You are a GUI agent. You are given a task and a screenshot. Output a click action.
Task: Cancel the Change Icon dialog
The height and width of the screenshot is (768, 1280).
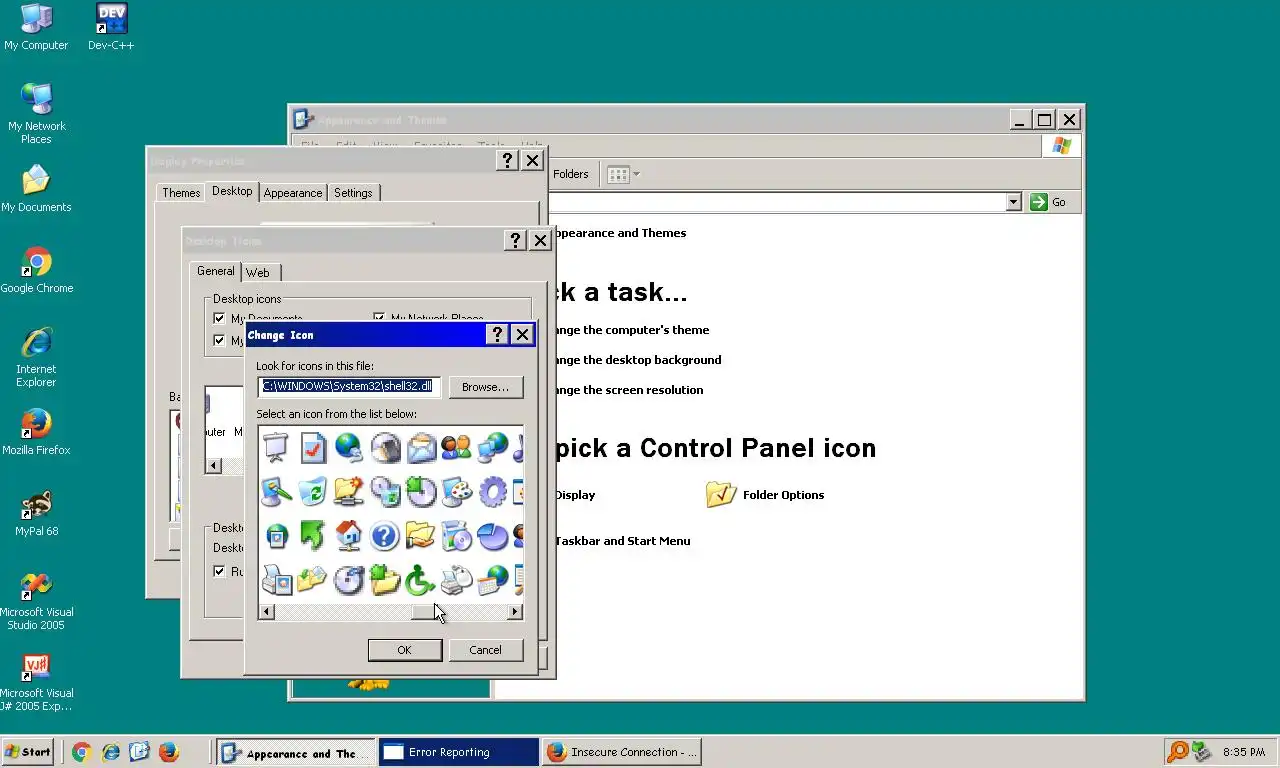coord(485,650)
